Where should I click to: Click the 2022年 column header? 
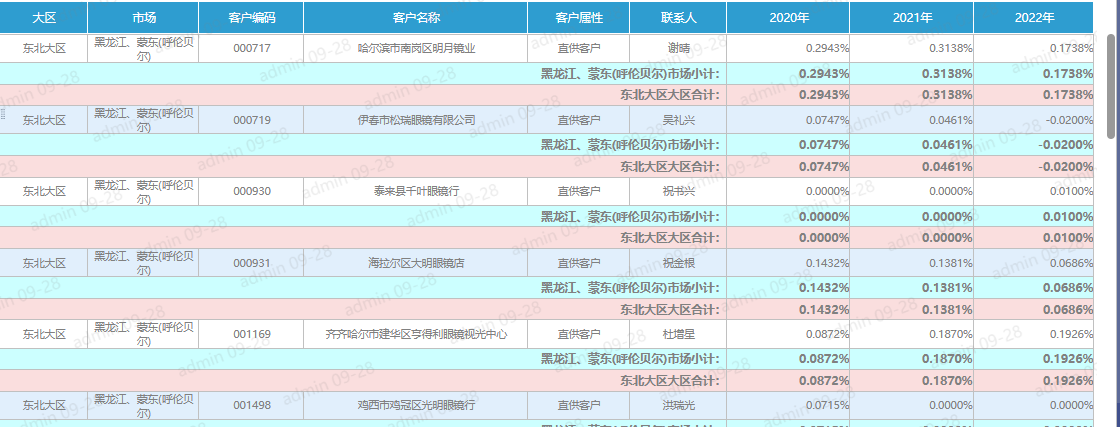1034,18
